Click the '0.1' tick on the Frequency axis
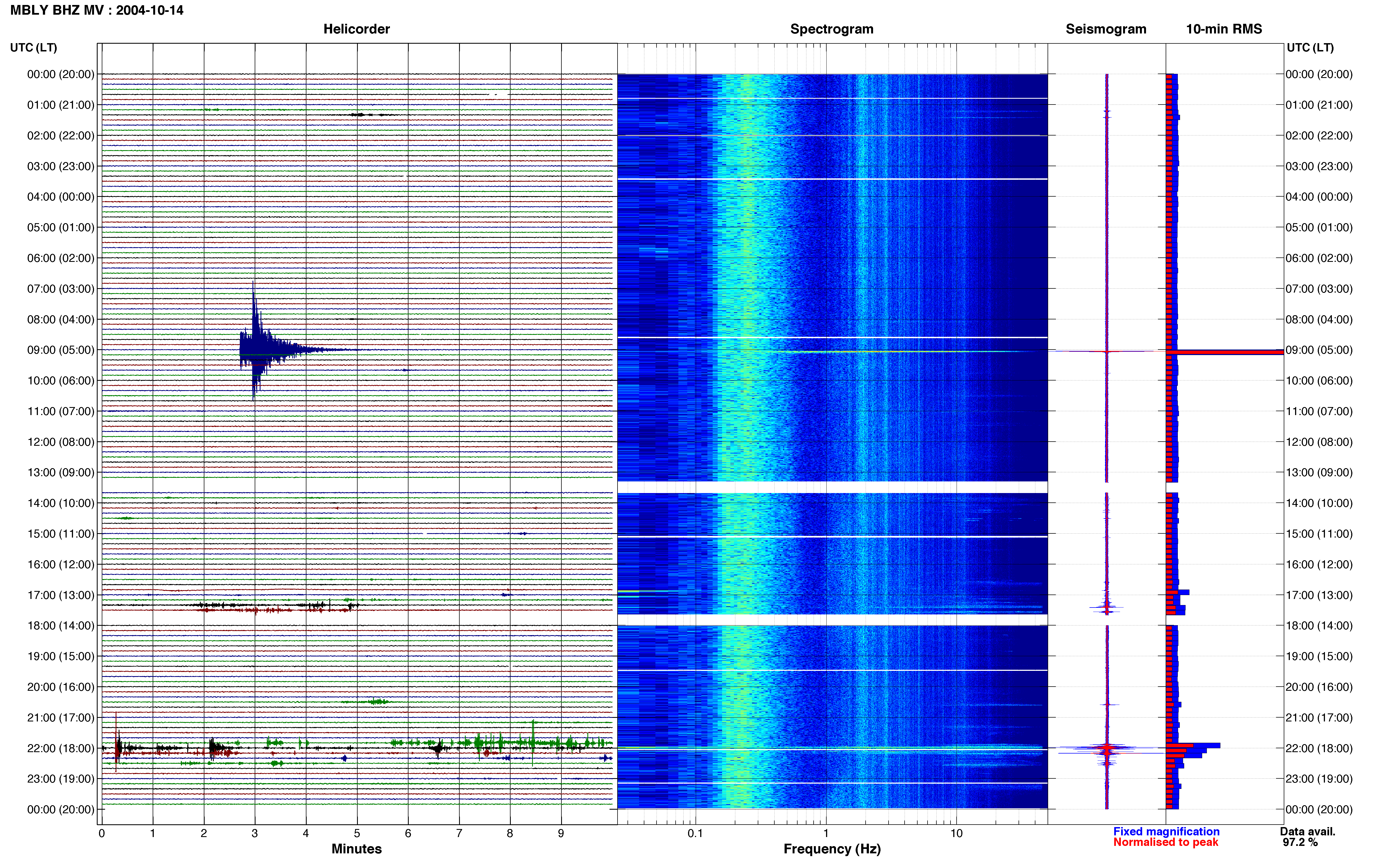 click(x=695, y=833)
